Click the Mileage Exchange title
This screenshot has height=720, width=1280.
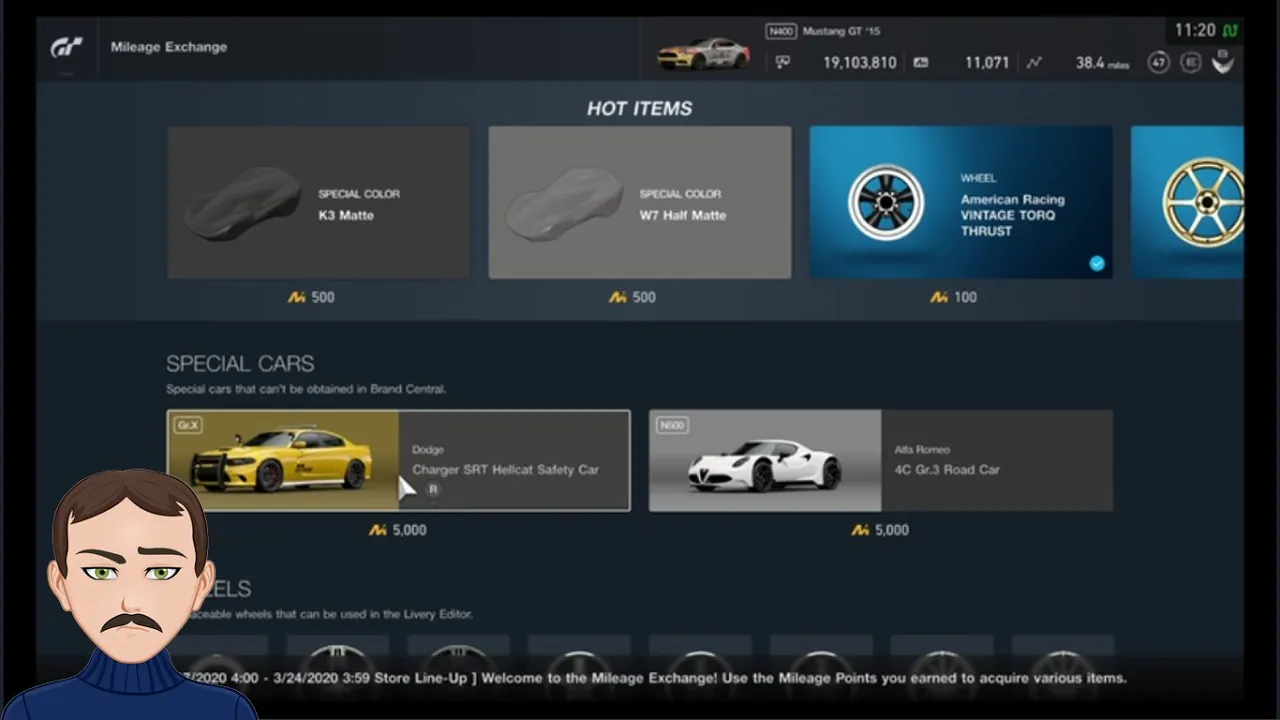pyautogui.click(x=168, y=47)
